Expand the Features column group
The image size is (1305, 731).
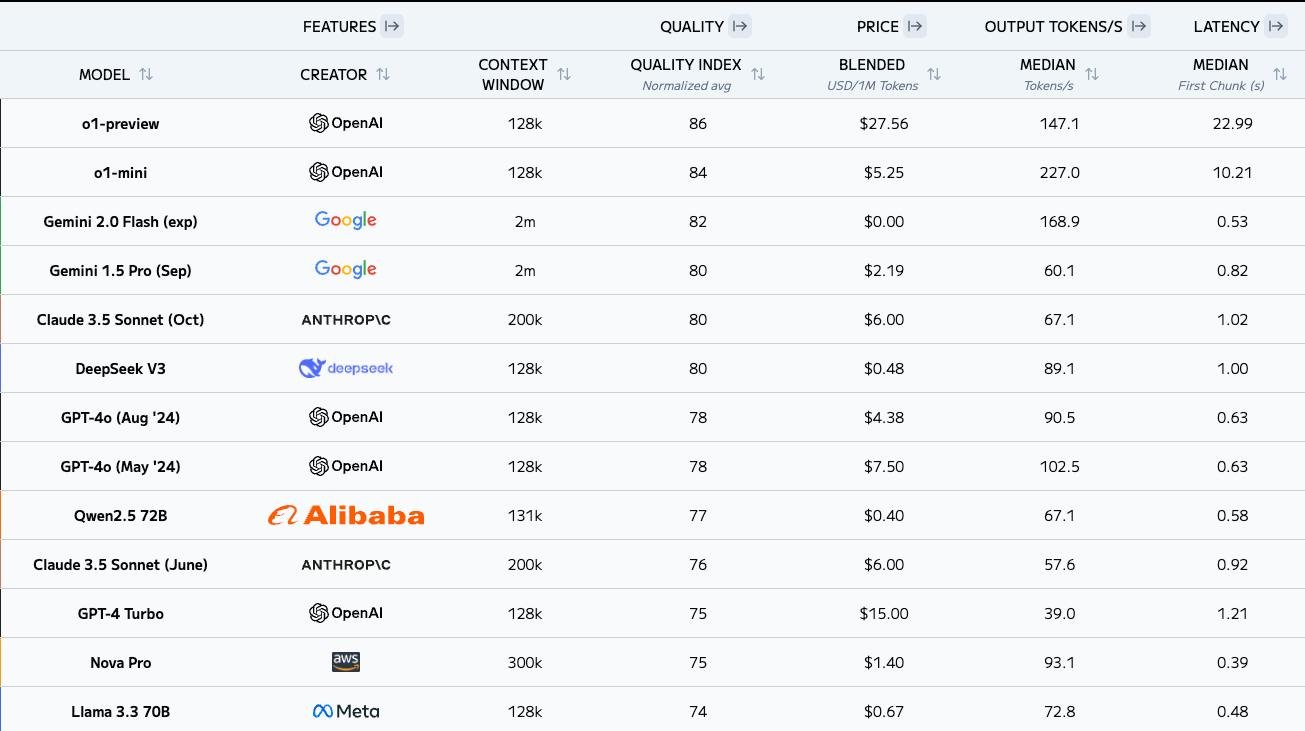tap(392, 26)
